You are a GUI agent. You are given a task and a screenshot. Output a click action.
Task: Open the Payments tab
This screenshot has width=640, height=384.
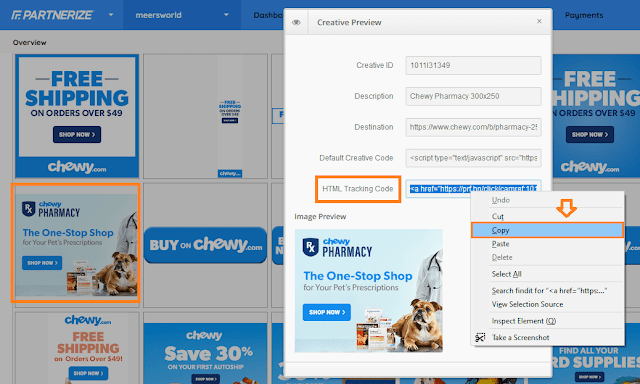point(584,15)
